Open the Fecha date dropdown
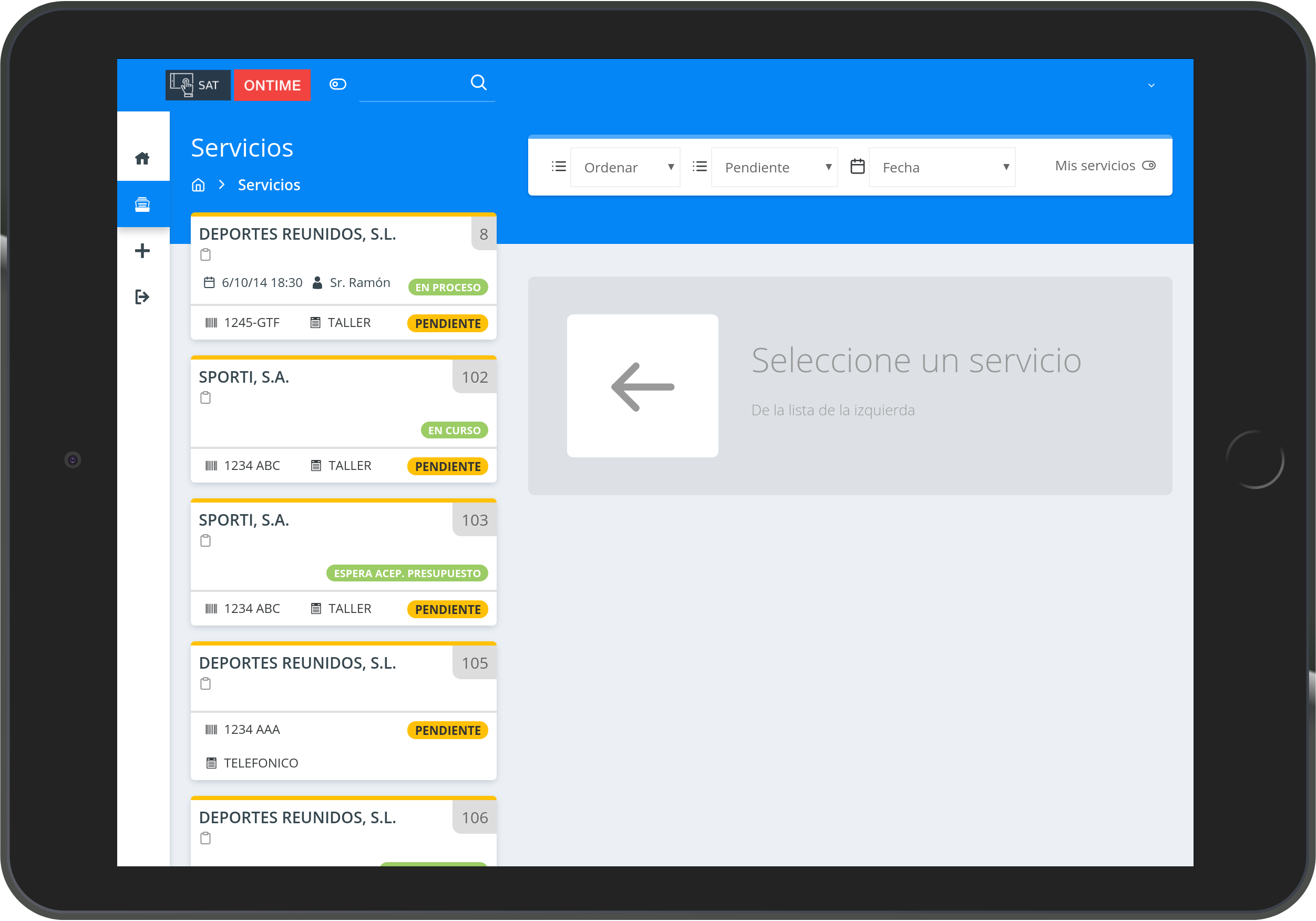The image size is (1316, 921). 942,168
